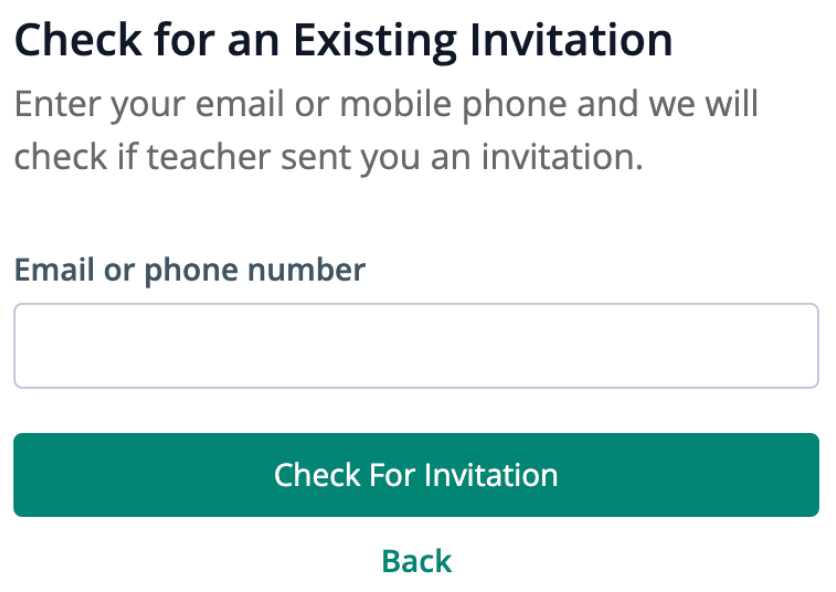
Task: Click inside the white rounded input box
Action: tap(416, 346)
